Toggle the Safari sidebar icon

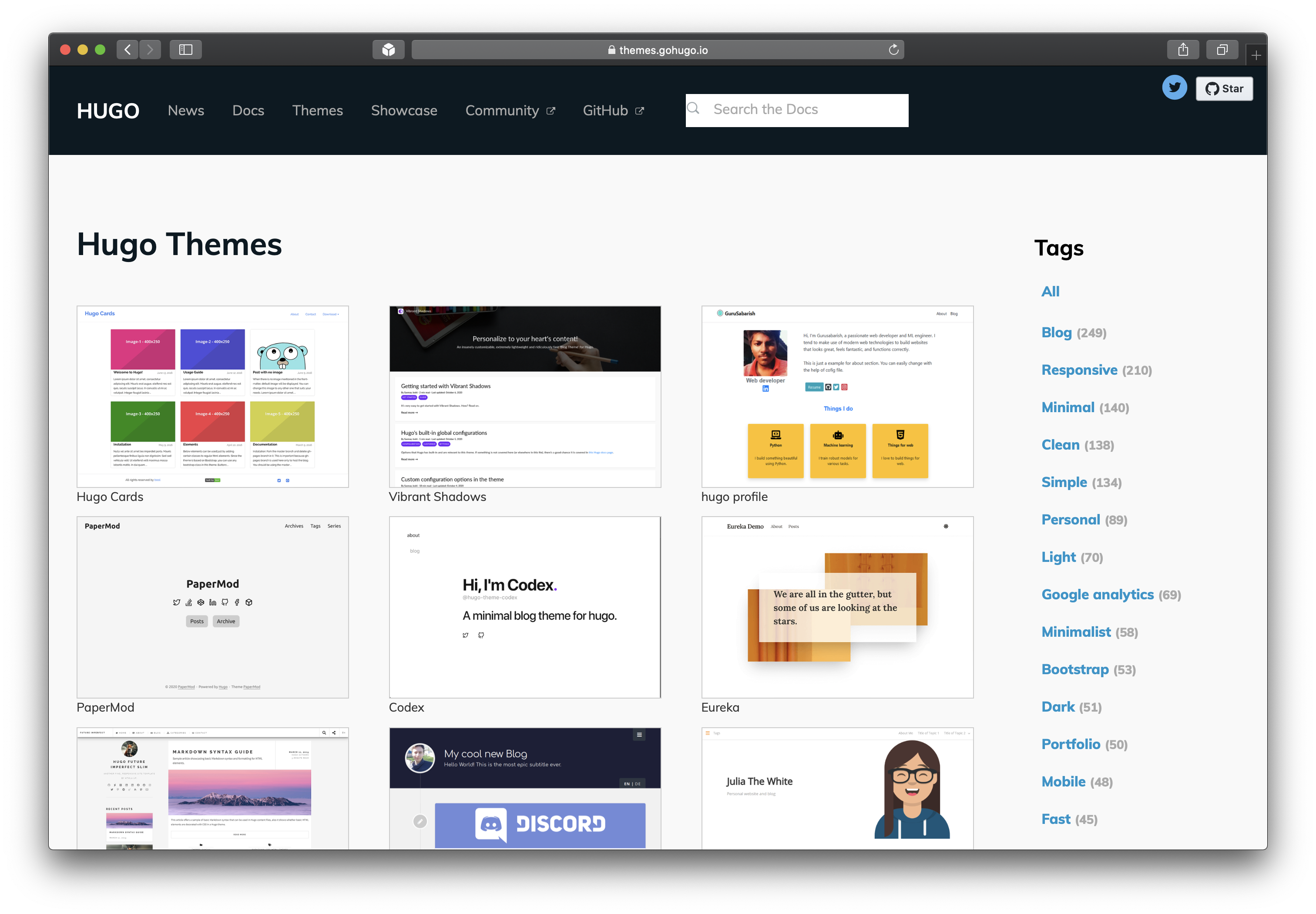coord(185,50)
